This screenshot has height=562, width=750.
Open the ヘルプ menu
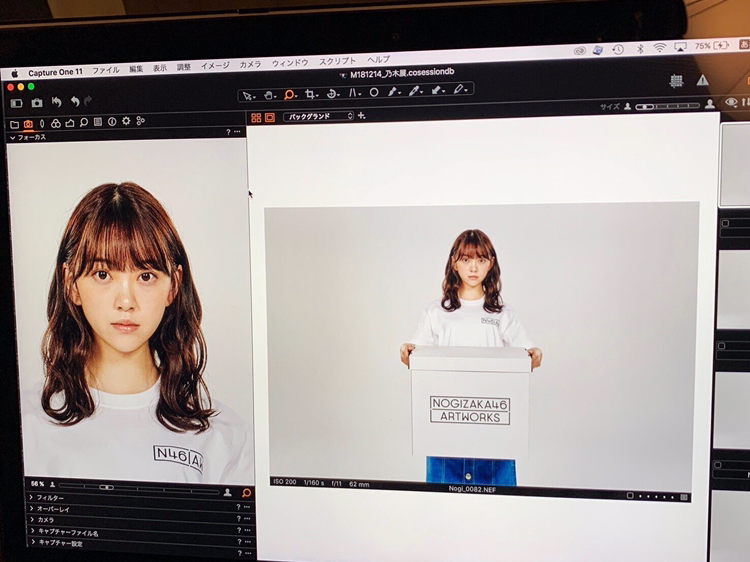tap(379, 59)
